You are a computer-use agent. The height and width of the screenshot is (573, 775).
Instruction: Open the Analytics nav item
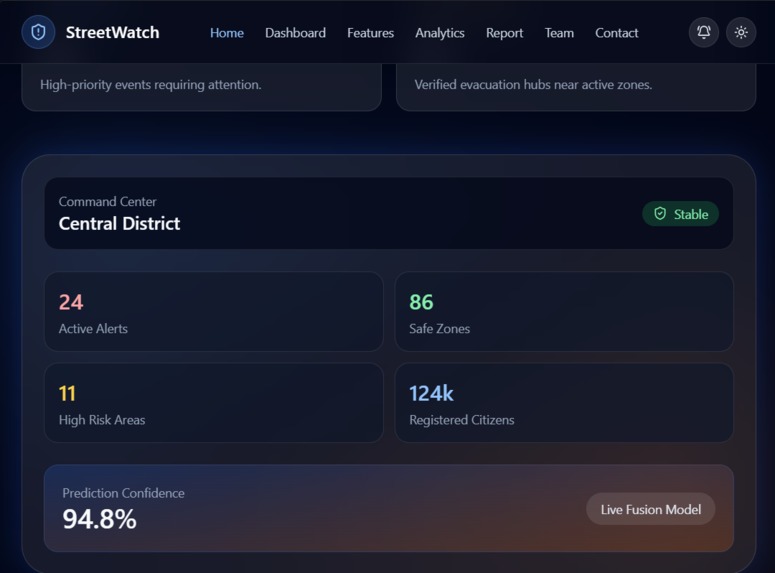[439, 33]
